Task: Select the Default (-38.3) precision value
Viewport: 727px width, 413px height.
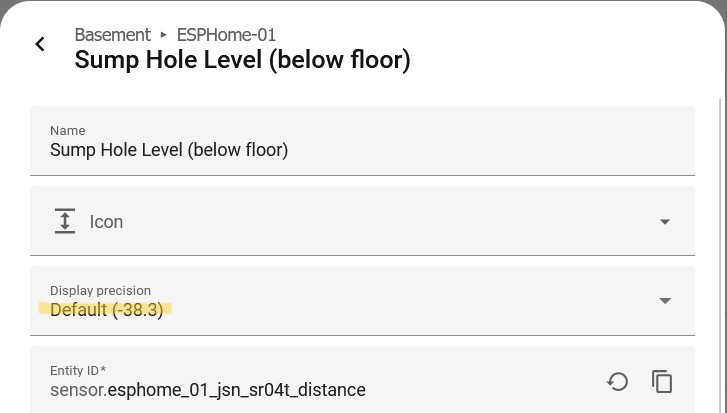Action: point(107,310)
